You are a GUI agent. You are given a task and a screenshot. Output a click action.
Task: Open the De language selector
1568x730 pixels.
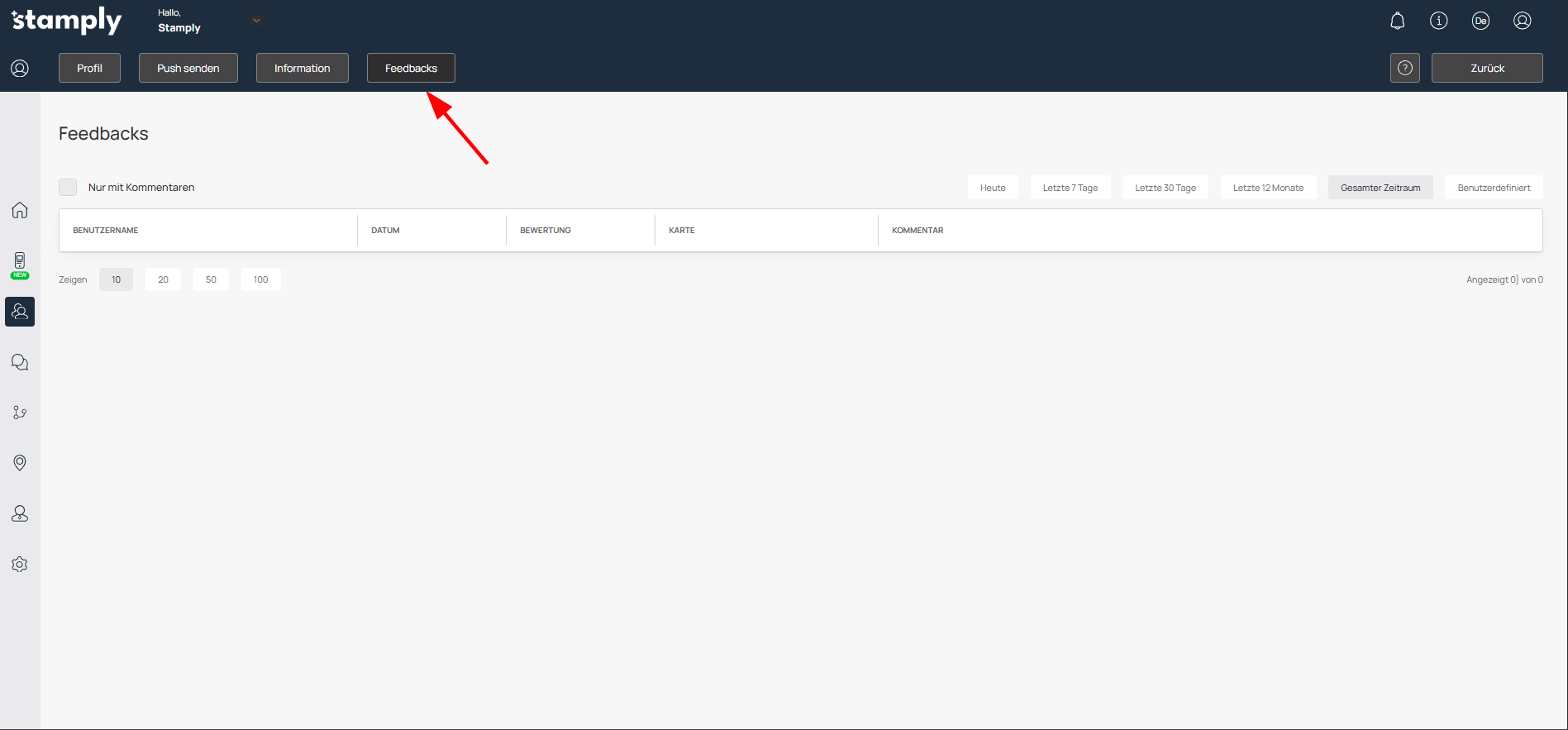(1480, 21)
